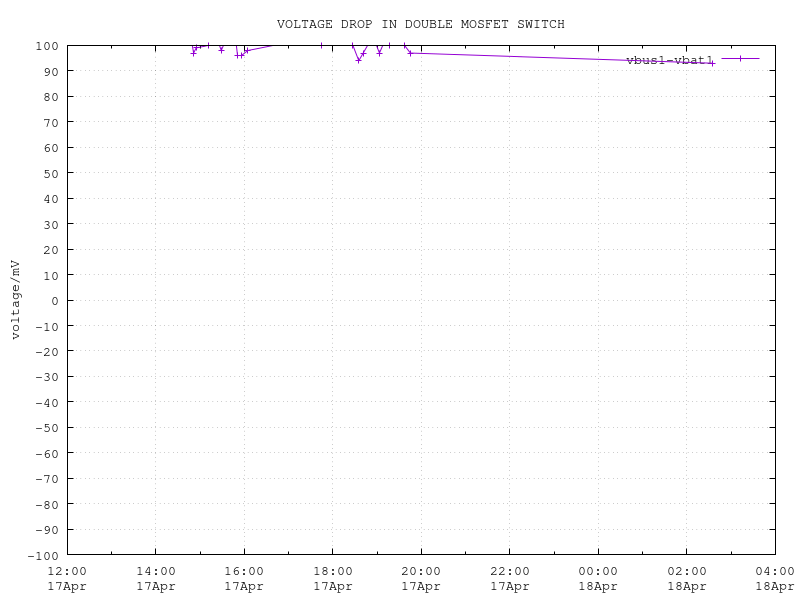Click the positive '90' y-axis tick label
This screenshot has width=800, height=600.
coord(51,71)
